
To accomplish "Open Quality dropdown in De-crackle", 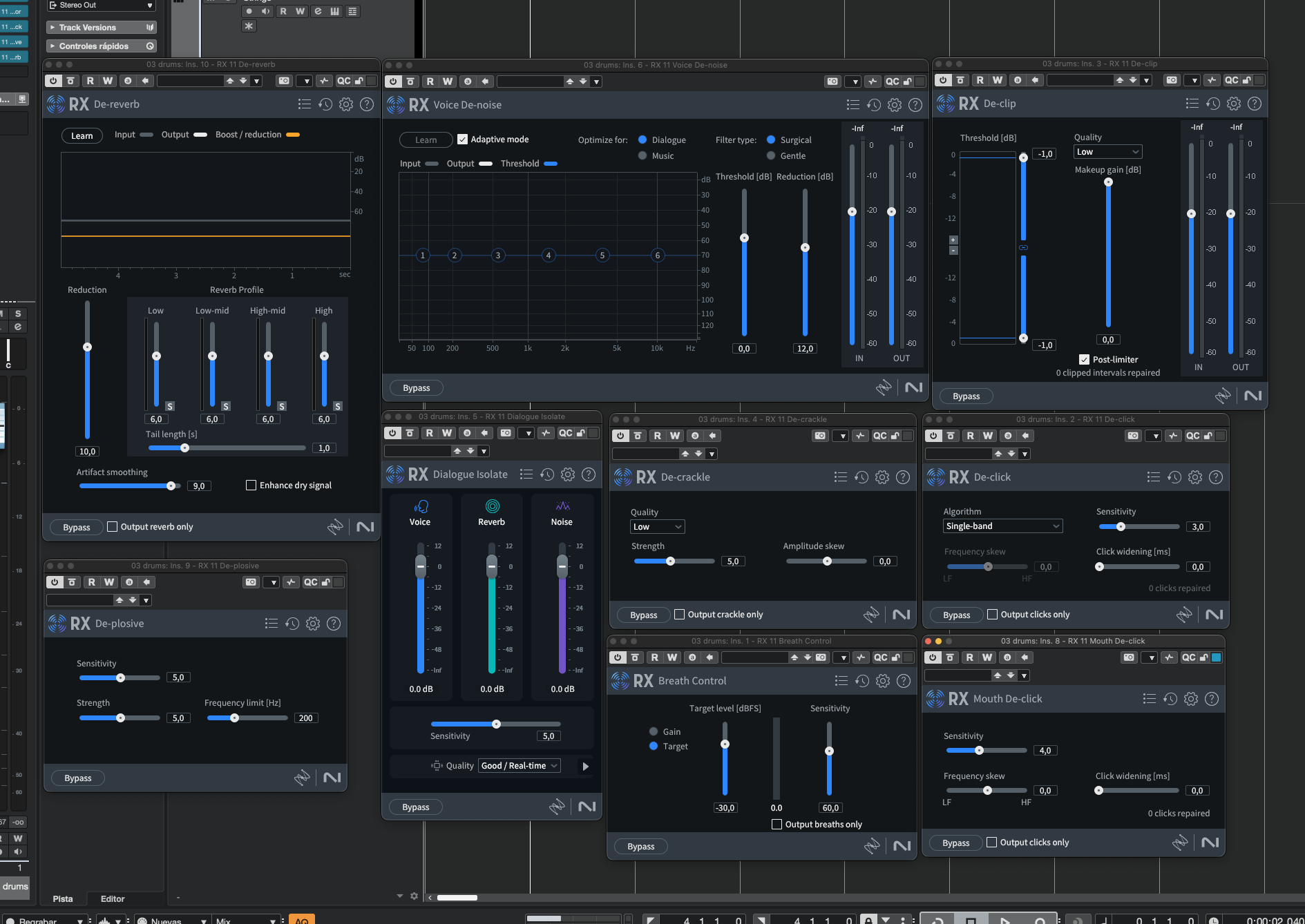I will coord(656,526).
